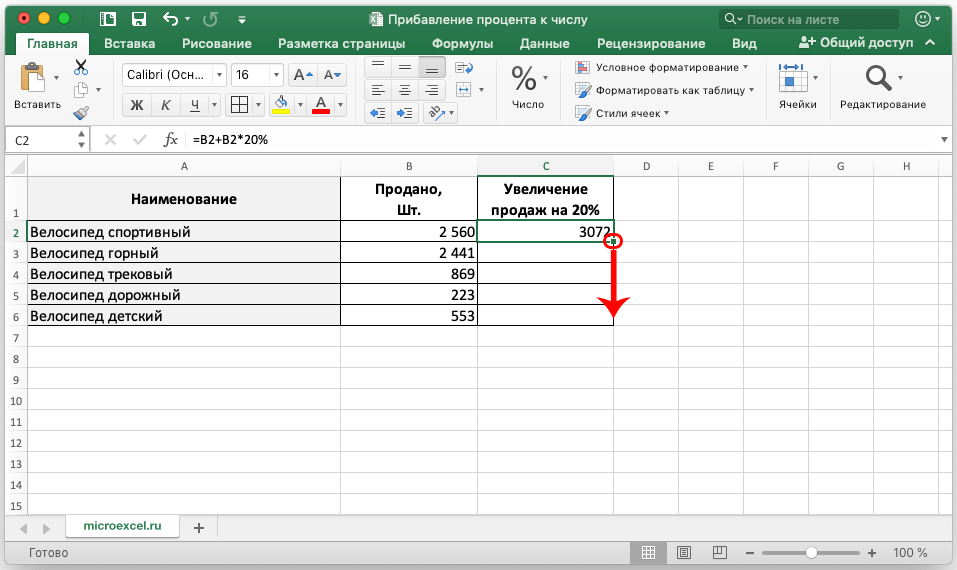Click the Wrap Text icon
The image size is (957, 570).
tap(463, 68)
